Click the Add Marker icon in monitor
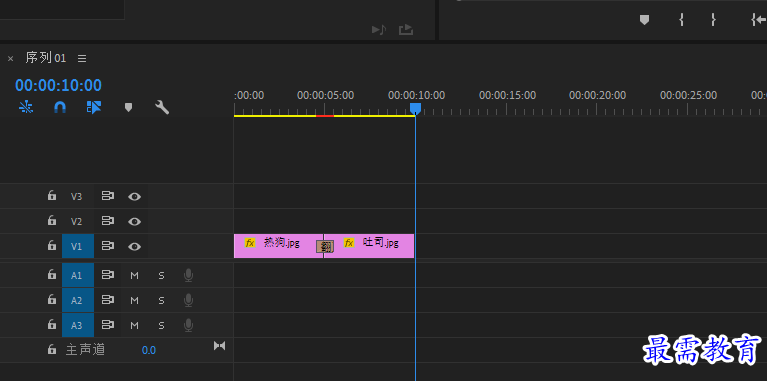 pyautogui.click(x=645, y=20)
